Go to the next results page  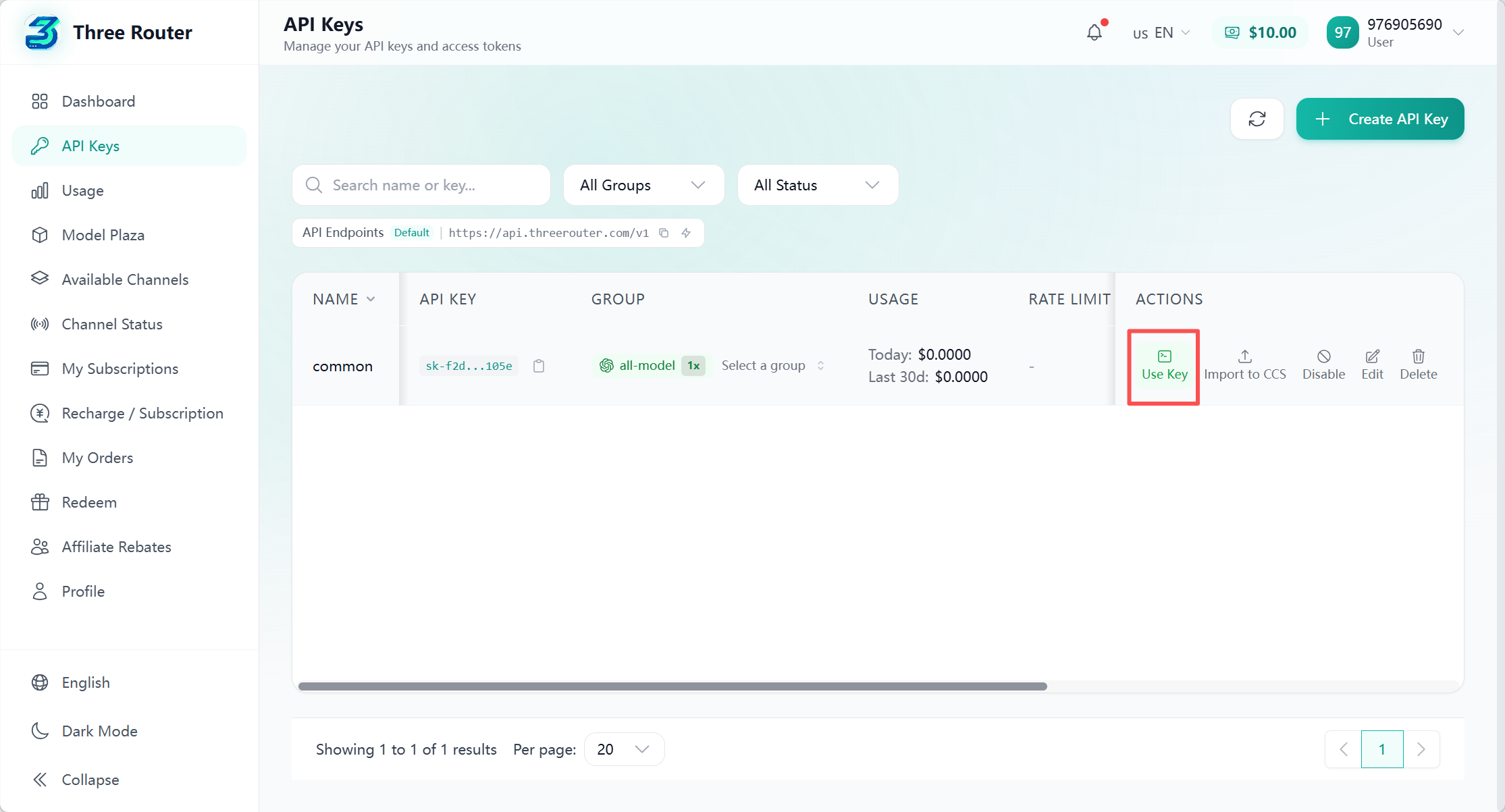[1421, 749]
